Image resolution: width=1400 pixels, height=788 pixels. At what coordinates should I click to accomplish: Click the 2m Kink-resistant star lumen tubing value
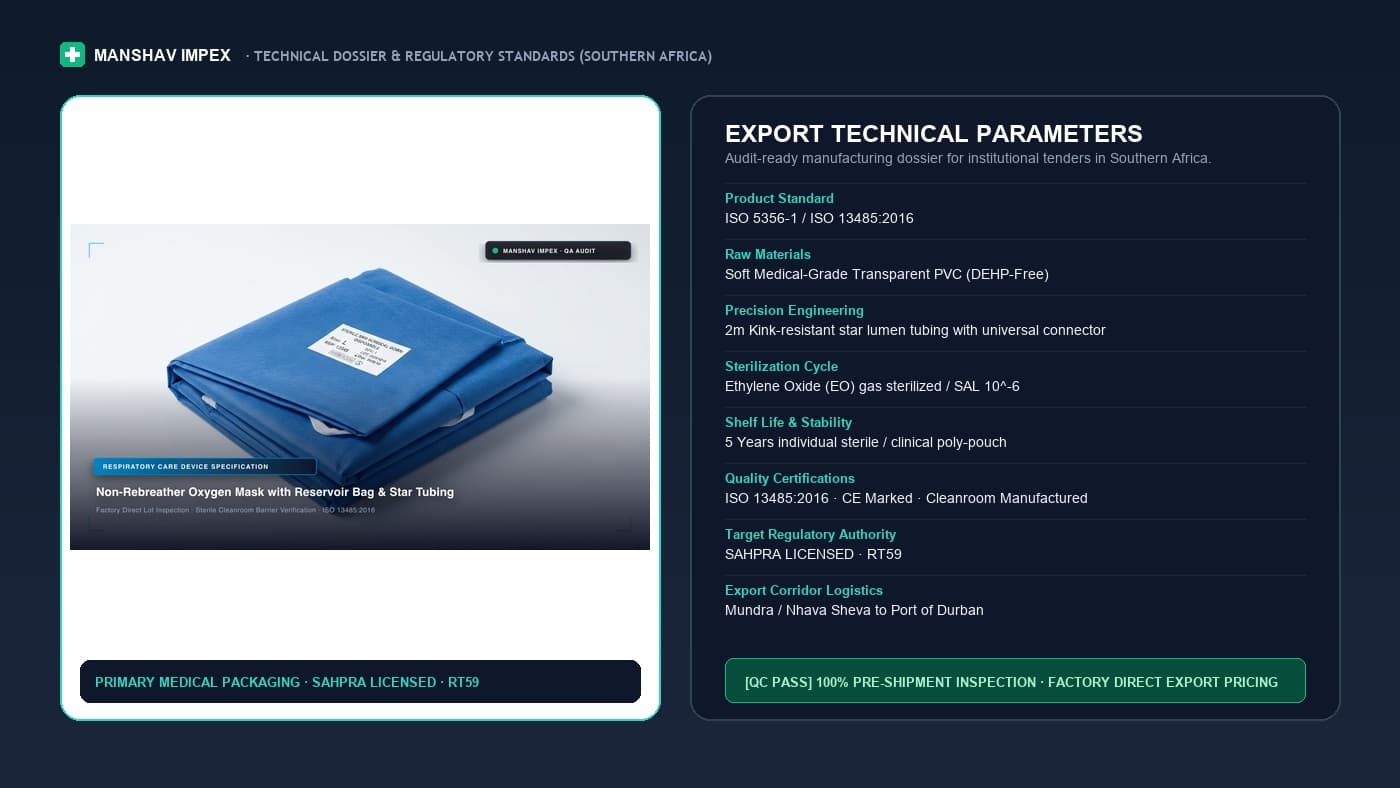pos(915,330)
